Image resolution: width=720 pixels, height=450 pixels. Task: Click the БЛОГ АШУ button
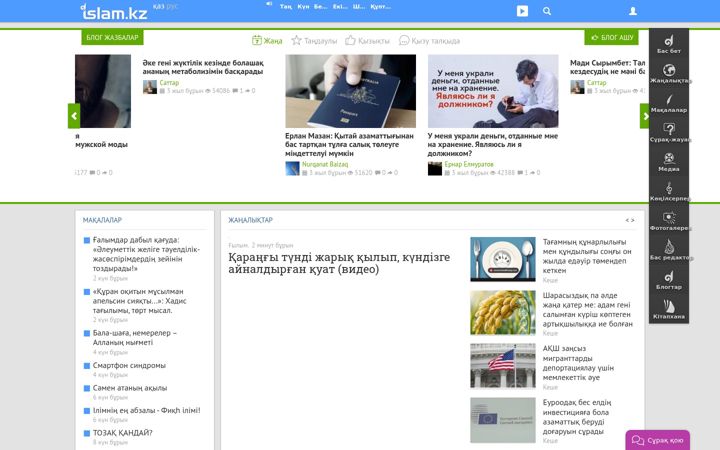[612, 38]
